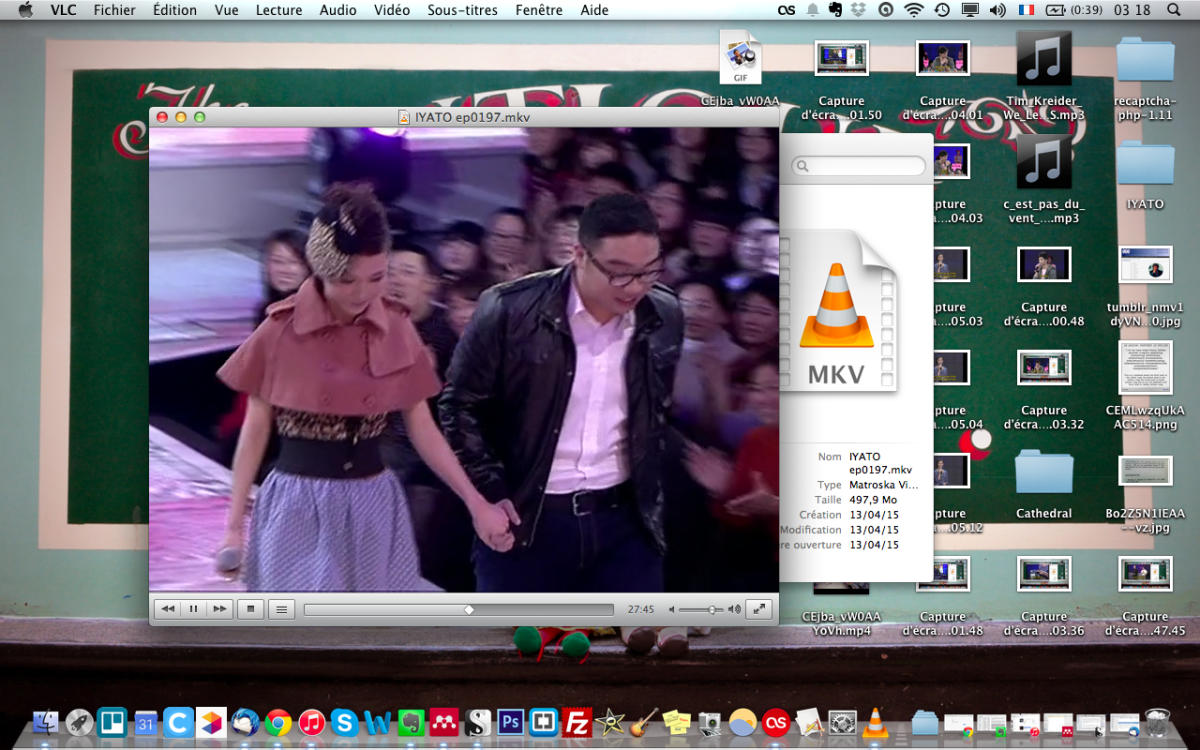Image resolution: width=1200 pixels, height=750 pixels.
Task: Open the VLC cone icon in the Dock
Action: tap(875, 721)
